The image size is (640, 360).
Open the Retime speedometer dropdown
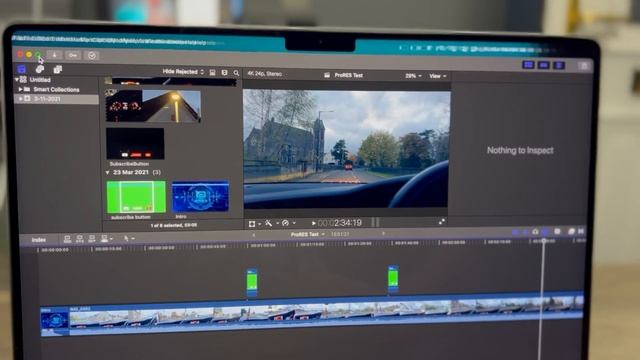(x=289, y=223)
